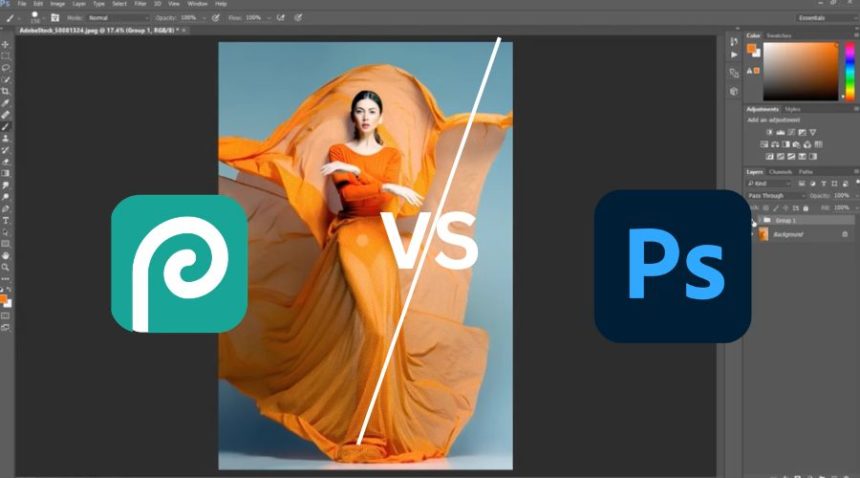
Task: Add a Levels adjustment
Action: 780,132
